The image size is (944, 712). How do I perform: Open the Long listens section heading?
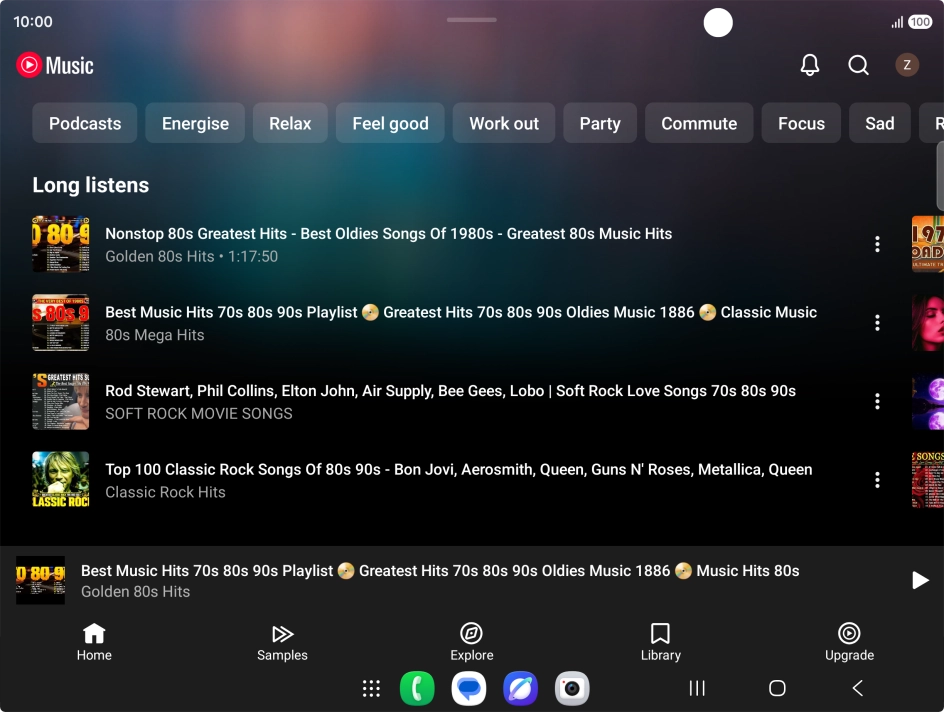click(x=90, y=185)
